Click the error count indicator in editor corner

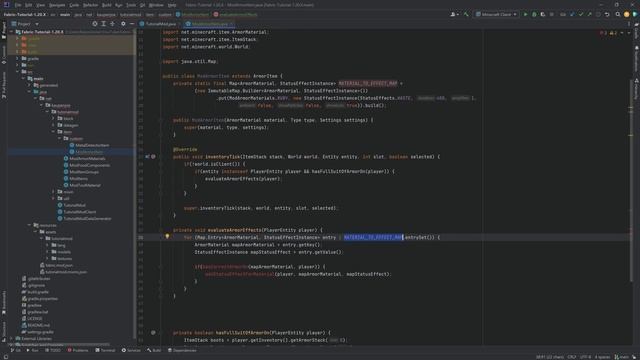604,33
